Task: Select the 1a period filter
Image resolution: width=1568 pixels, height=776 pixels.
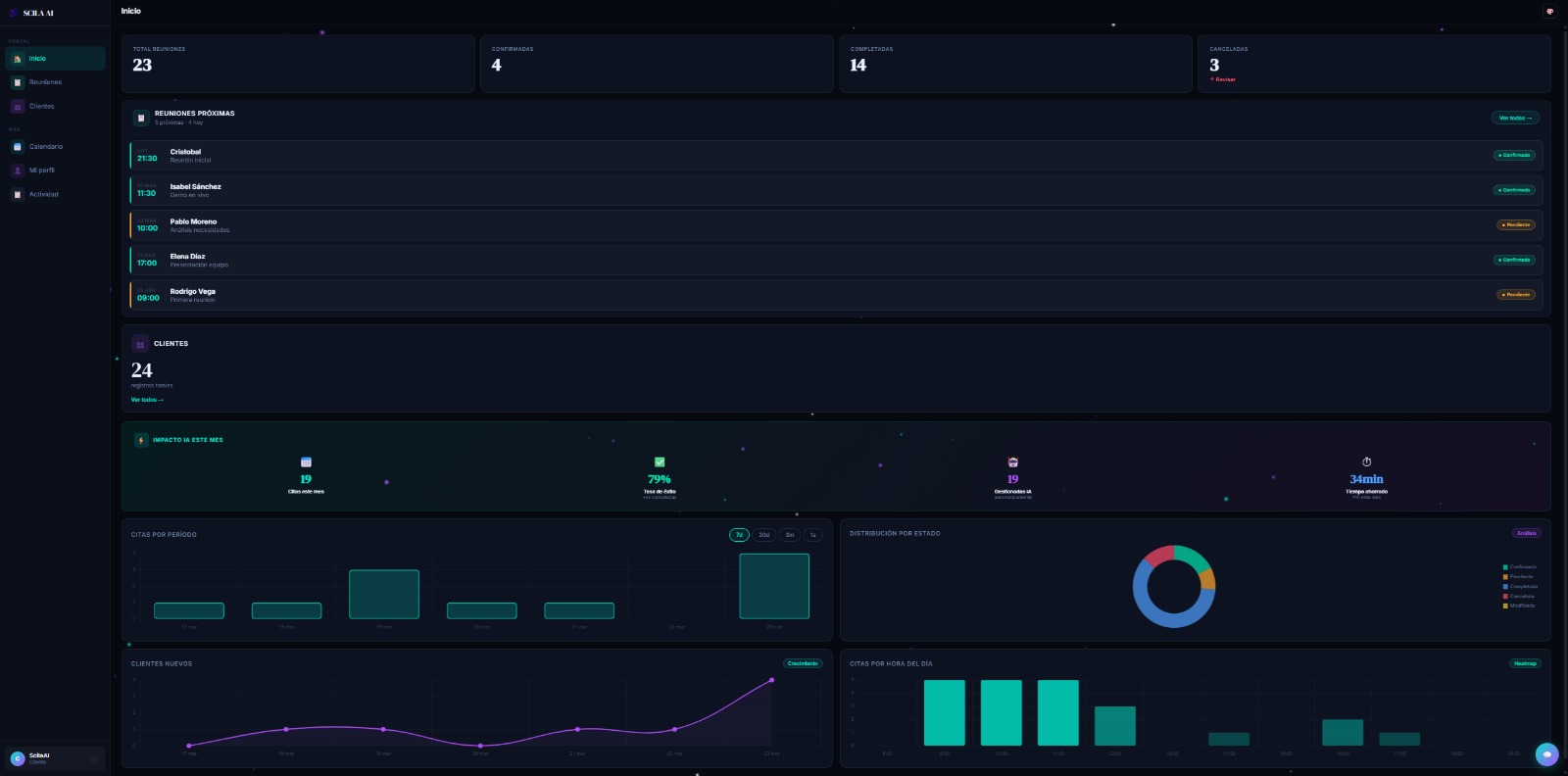Action: tap(812, 535)
